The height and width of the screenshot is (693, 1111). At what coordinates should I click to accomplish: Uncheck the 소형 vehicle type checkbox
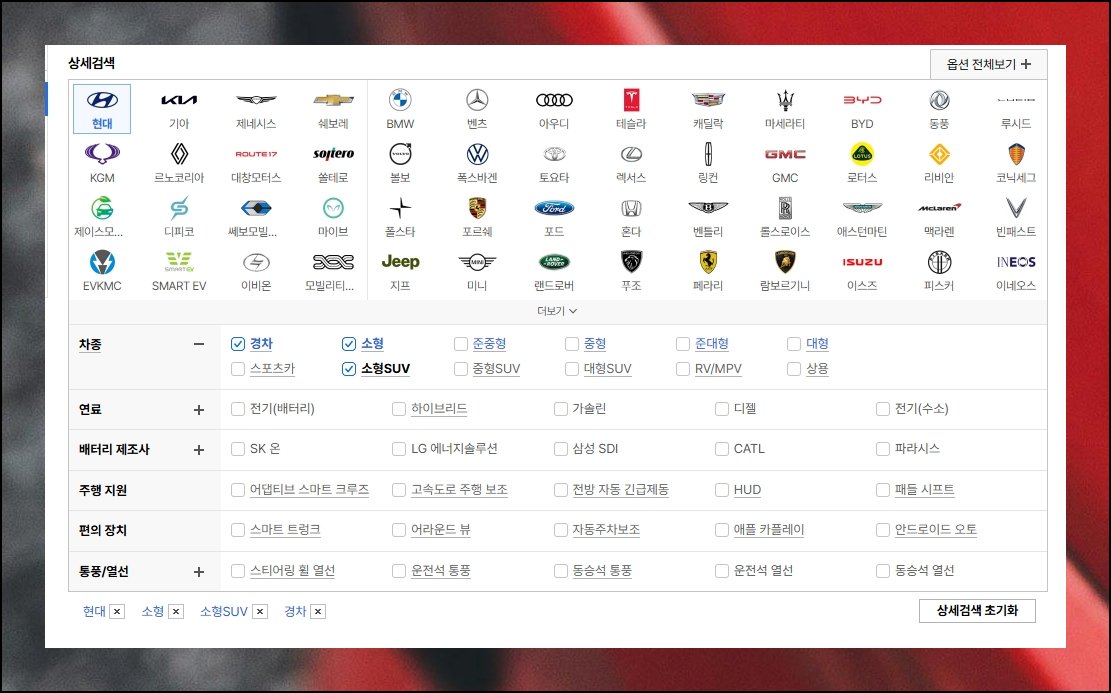pyautogui.click(x=349, y=344)
